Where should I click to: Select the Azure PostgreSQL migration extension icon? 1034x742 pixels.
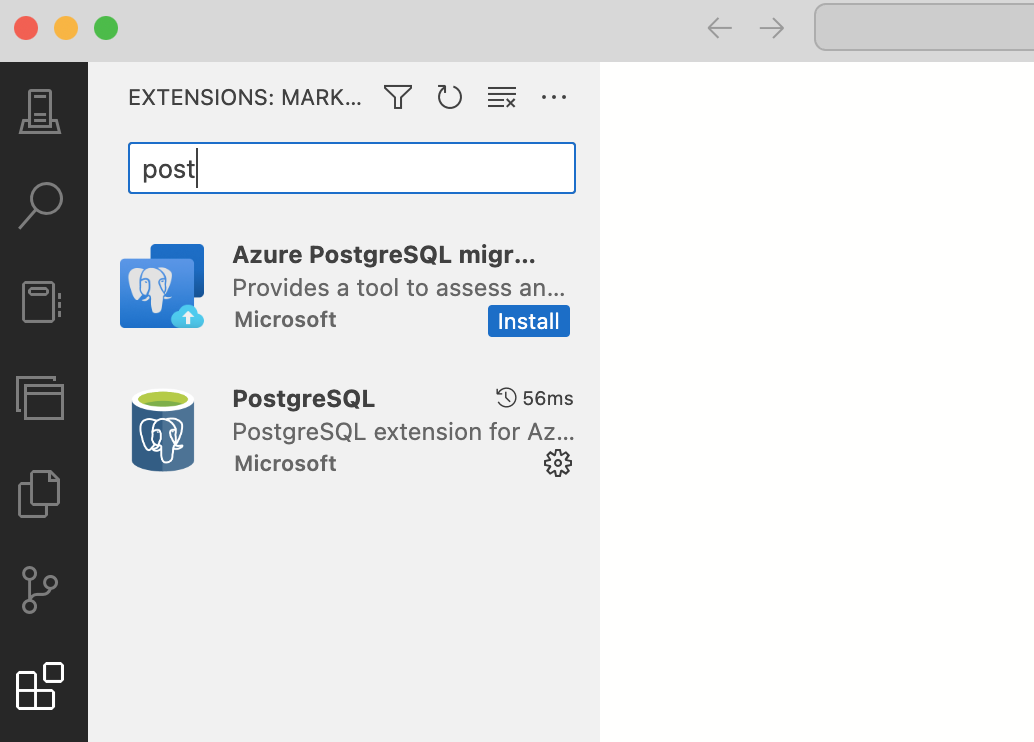coord(162,286)
